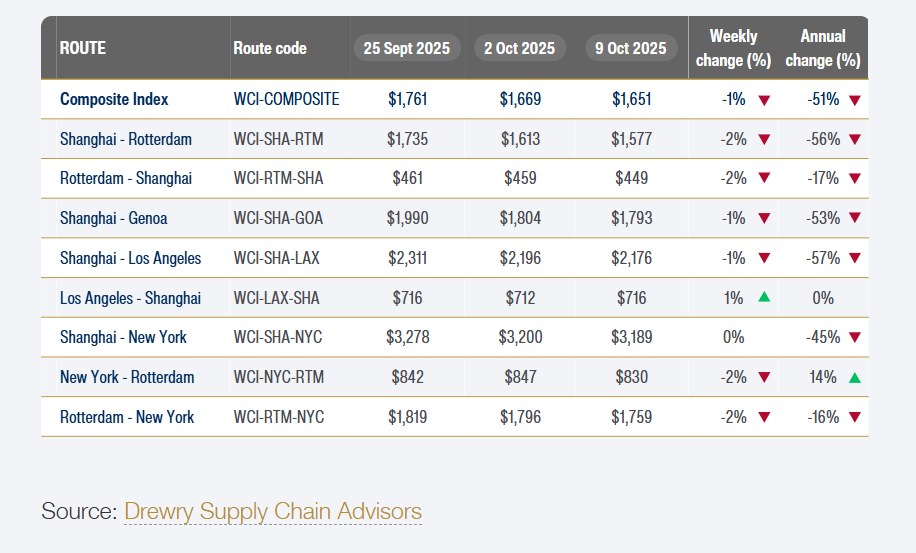Viewport: 916px width, 553px height.
Task: Click the Composite Index row label
Action: (x=114, y=100)
